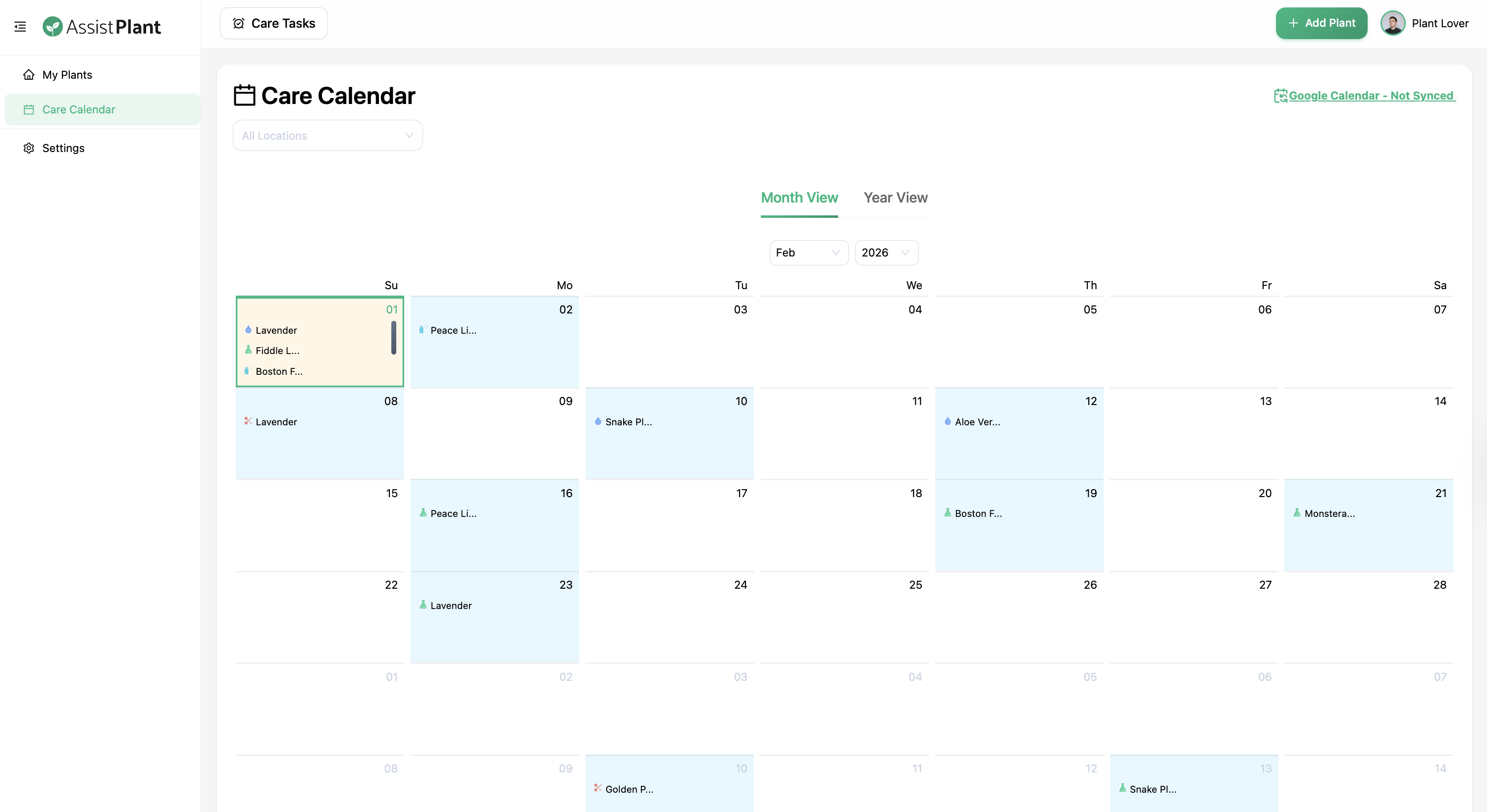Click the Add Plant button

[1322, 23]
